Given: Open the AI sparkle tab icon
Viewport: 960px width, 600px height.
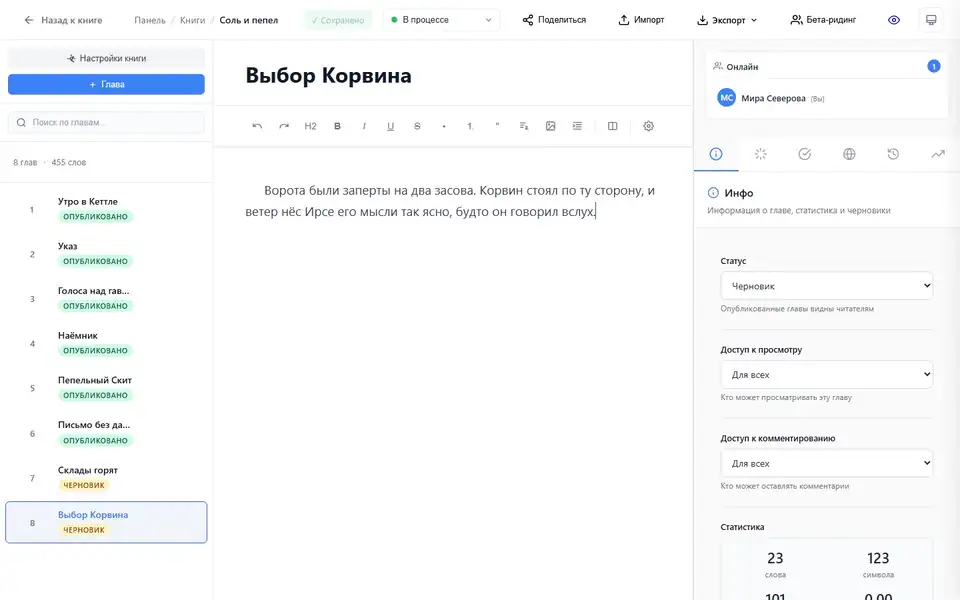Looking at the screenshot, I should click(760, 154).
